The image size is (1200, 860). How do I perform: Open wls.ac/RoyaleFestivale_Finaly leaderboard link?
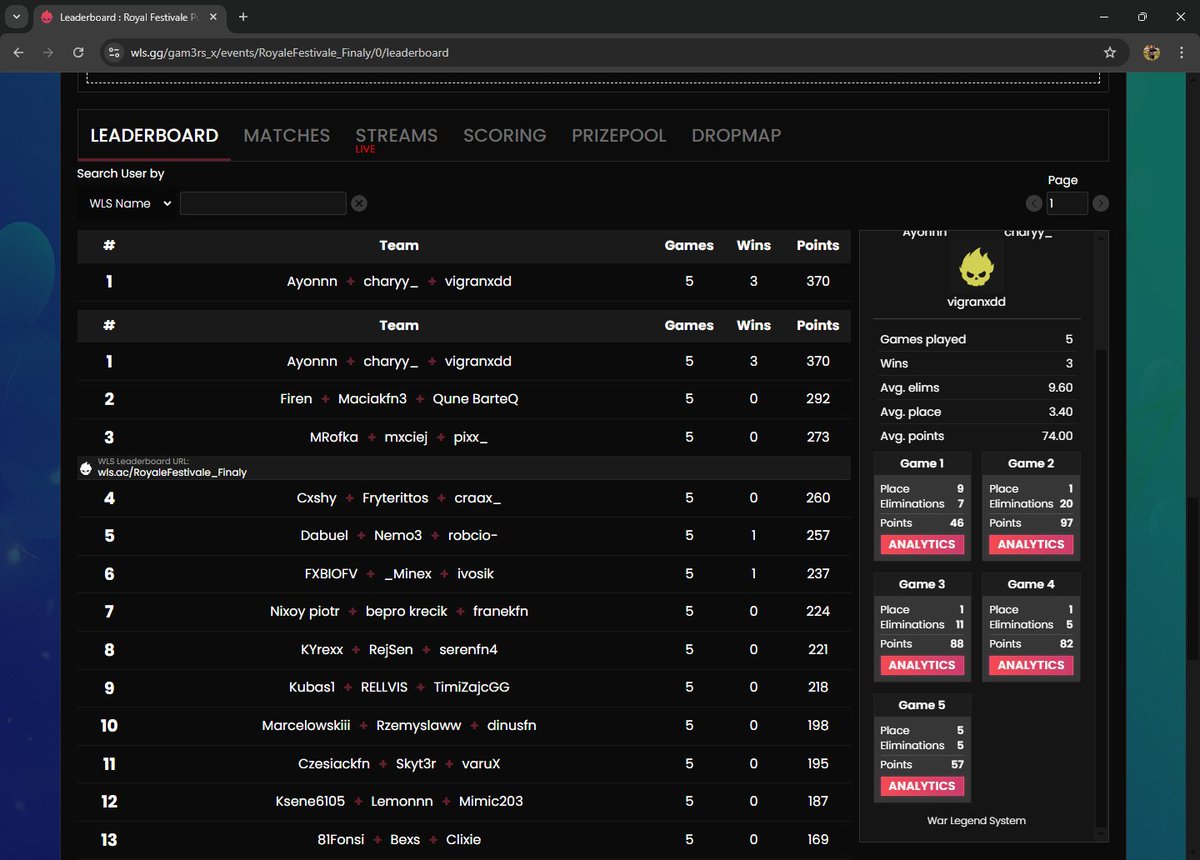pos(172,472)
